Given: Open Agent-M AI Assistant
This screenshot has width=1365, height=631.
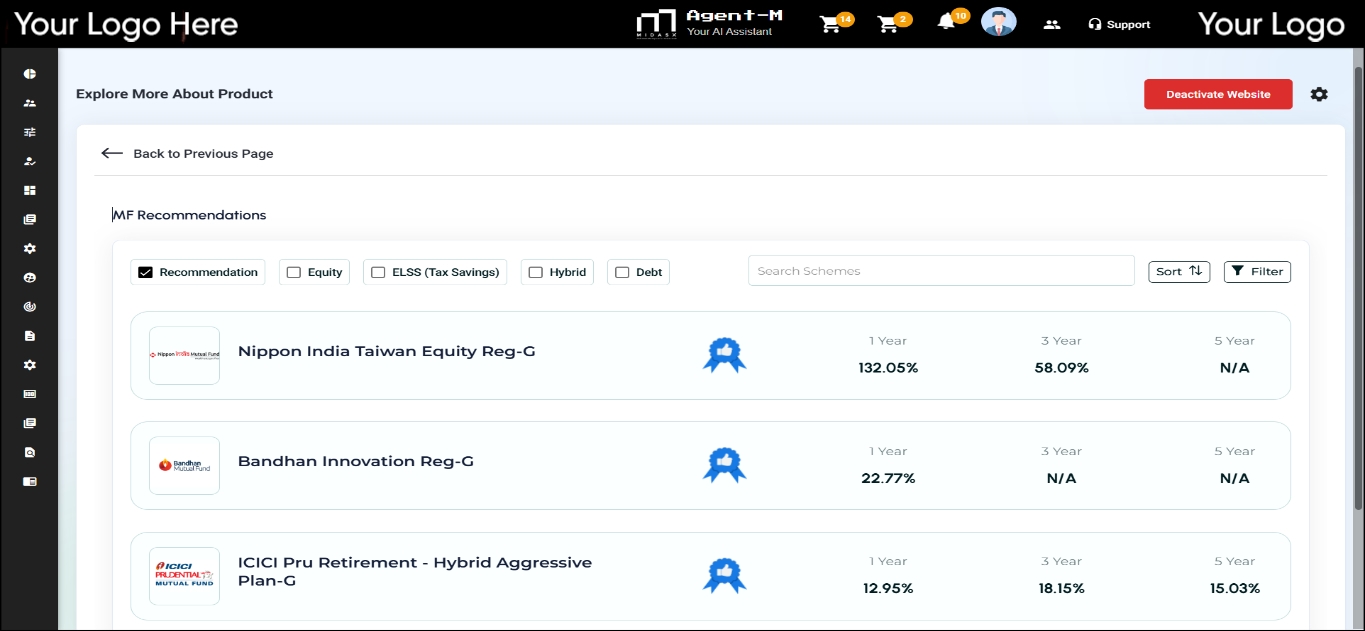Looking at the screenshot, I should (710, 23).
